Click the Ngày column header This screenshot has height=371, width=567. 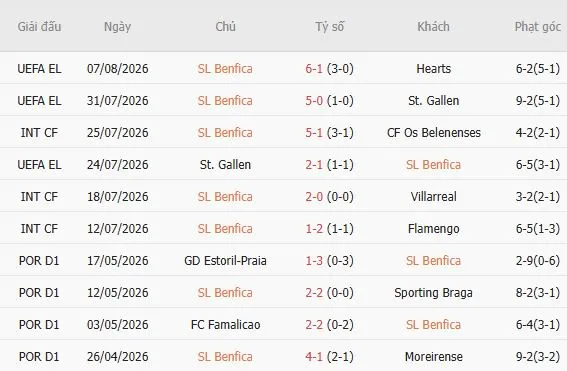[x=117, y=27]
